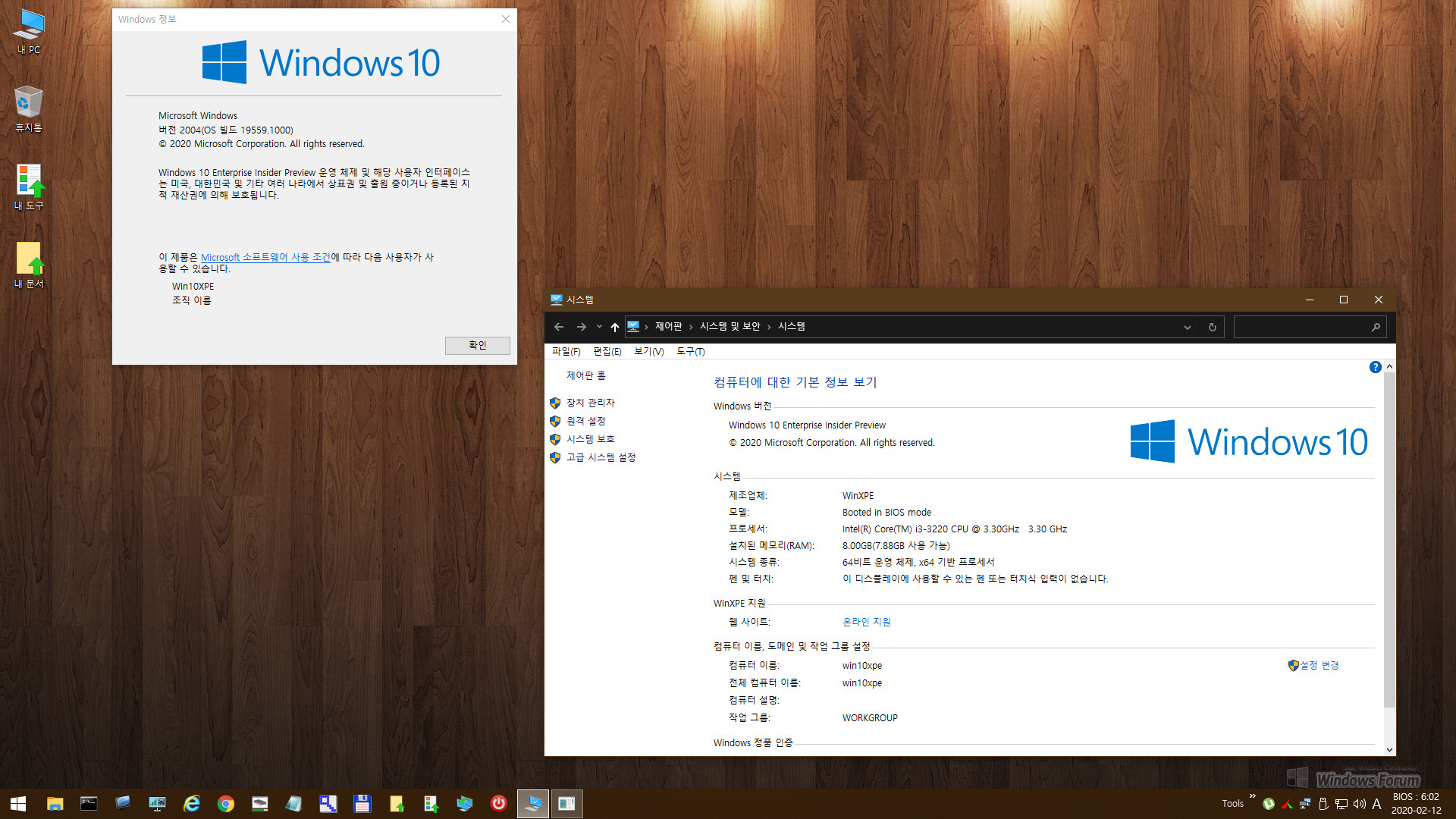This screenshot has height=819, width=1456.
Task: Open the blue floppy disk save icon
Action: (362, 804)
